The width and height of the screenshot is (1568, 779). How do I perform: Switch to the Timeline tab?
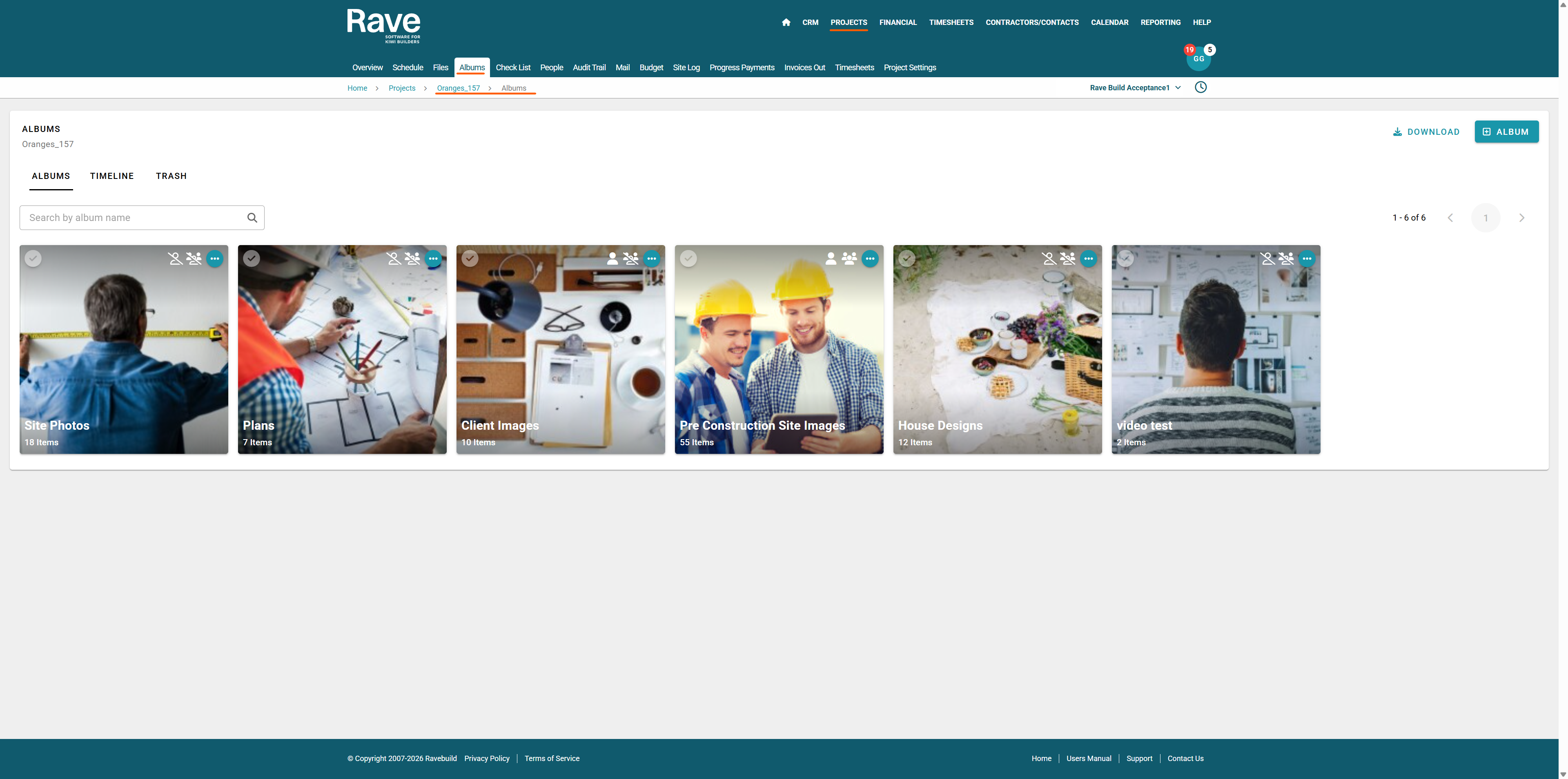tap(112, 176)
